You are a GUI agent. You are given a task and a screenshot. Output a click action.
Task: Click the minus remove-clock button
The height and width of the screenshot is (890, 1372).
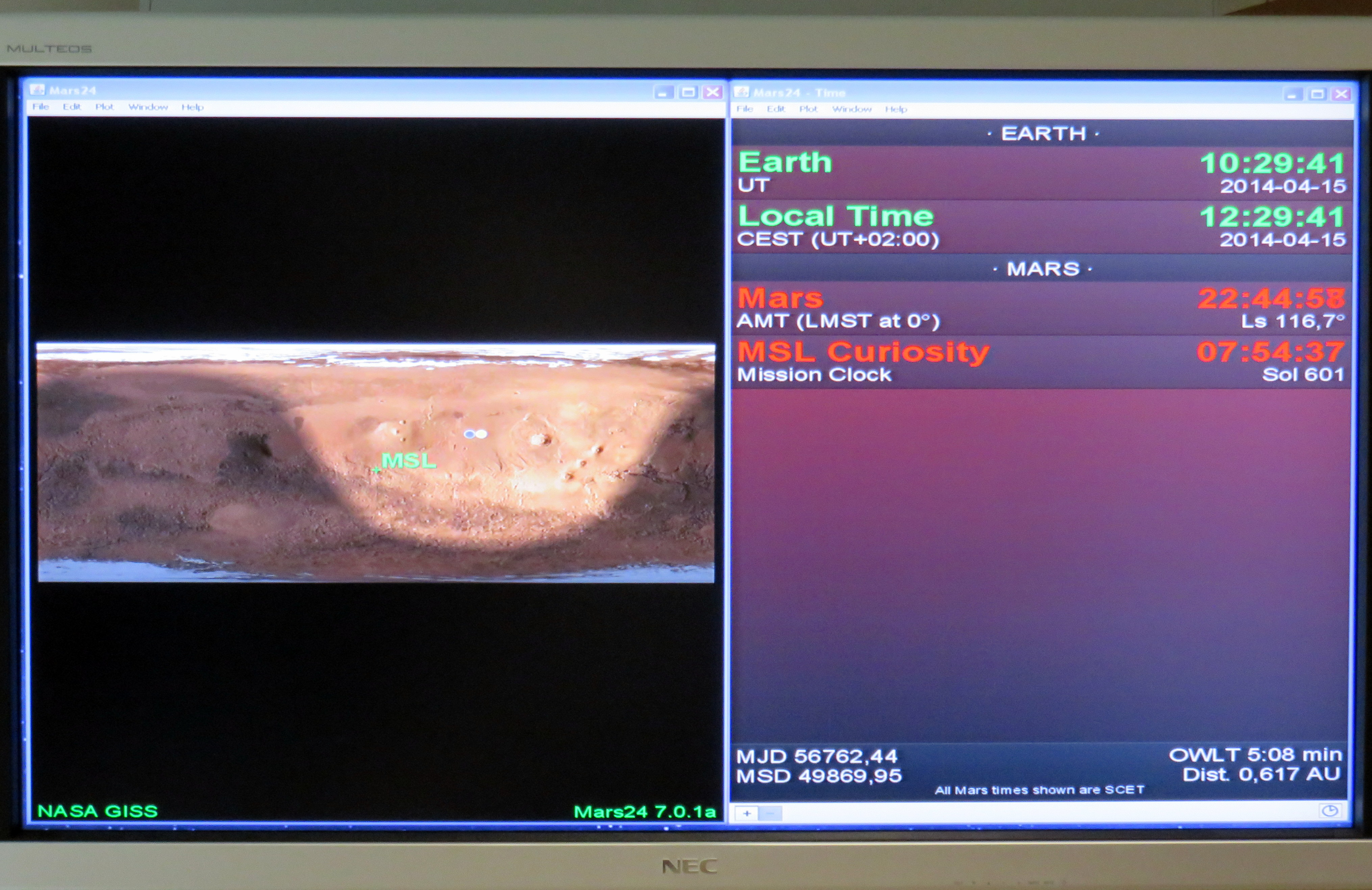770,813
